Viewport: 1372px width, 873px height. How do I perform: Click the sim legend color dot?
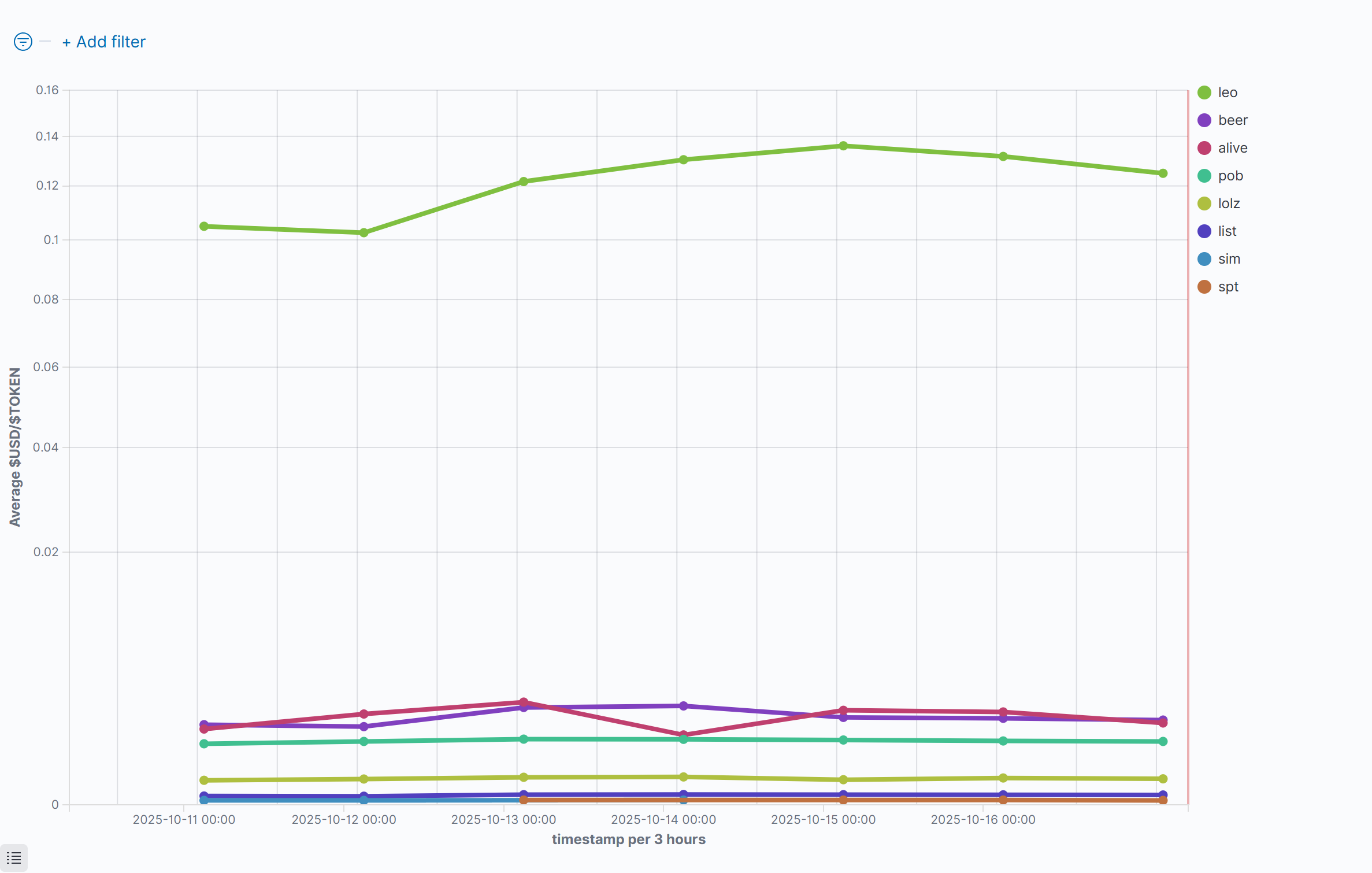(1204, 259)
